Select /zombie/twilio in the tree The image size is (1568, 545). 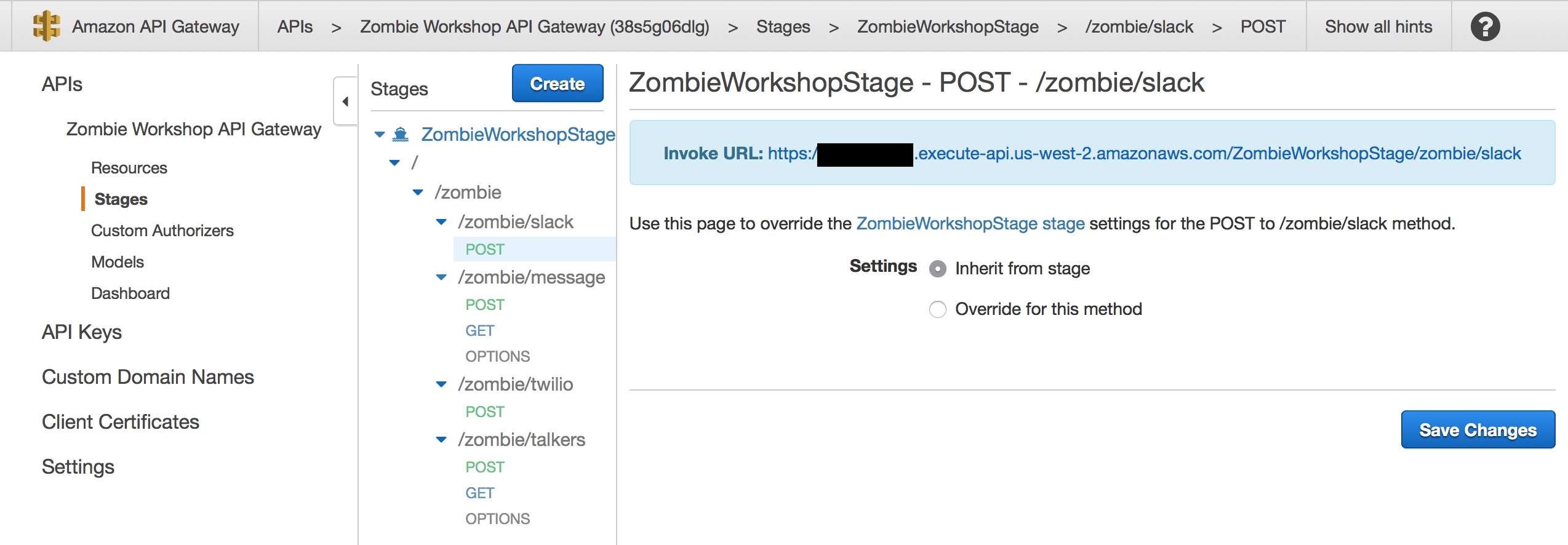[516, 384]
